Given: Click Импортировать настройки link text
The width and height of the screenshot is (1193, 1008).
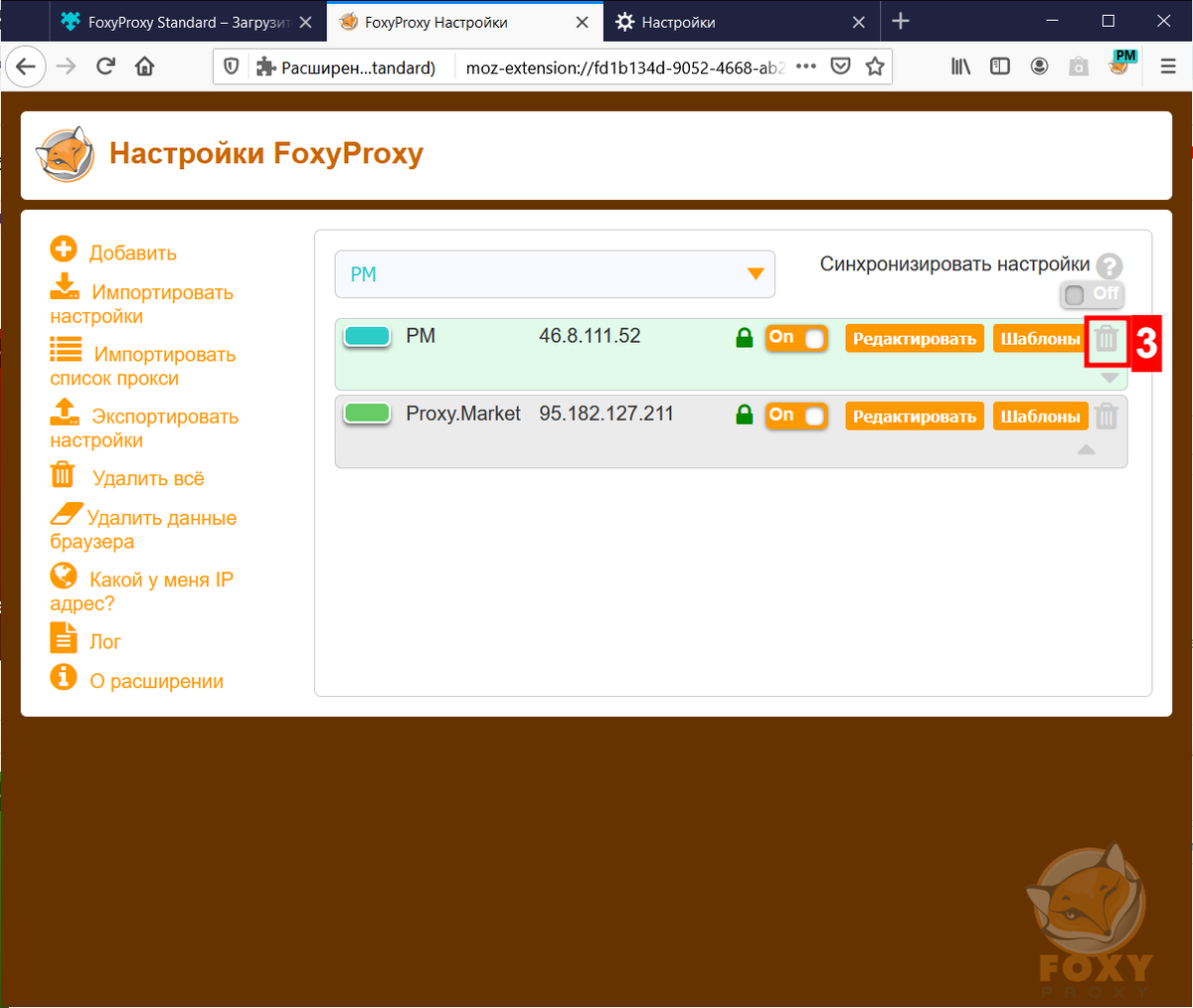Looking at the screenshot, I should pyautogui.click(x=142, y=304).
